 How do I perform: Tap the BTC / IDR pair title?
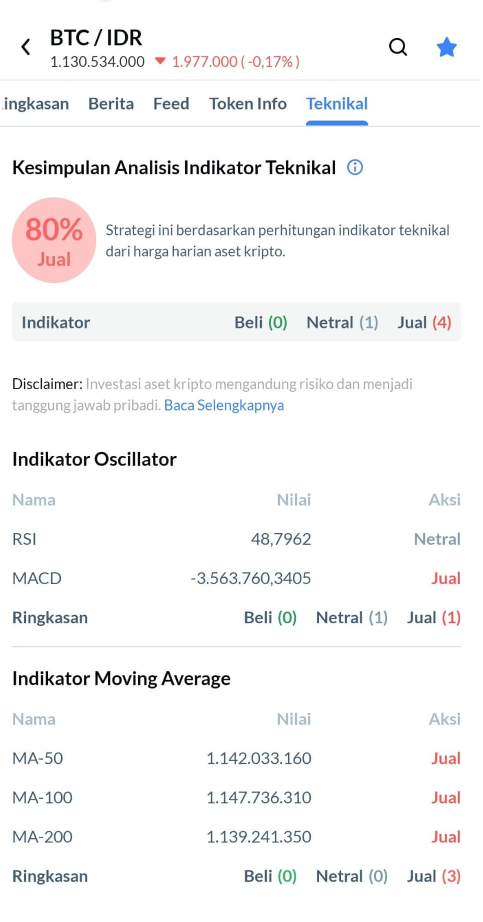click(96, 38)
